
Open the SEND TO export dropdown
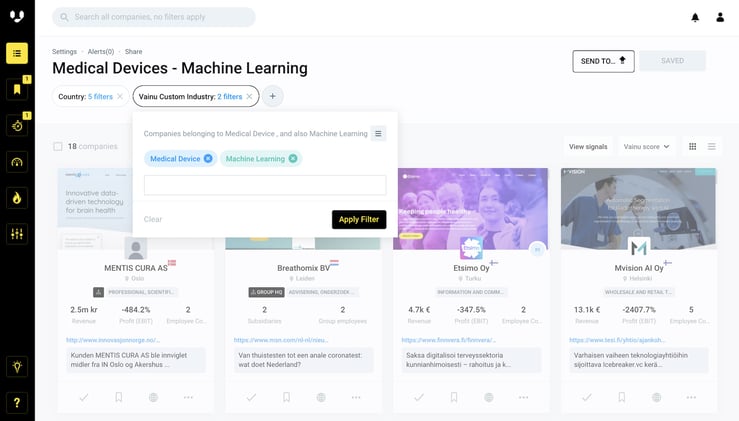click(603, 61)
